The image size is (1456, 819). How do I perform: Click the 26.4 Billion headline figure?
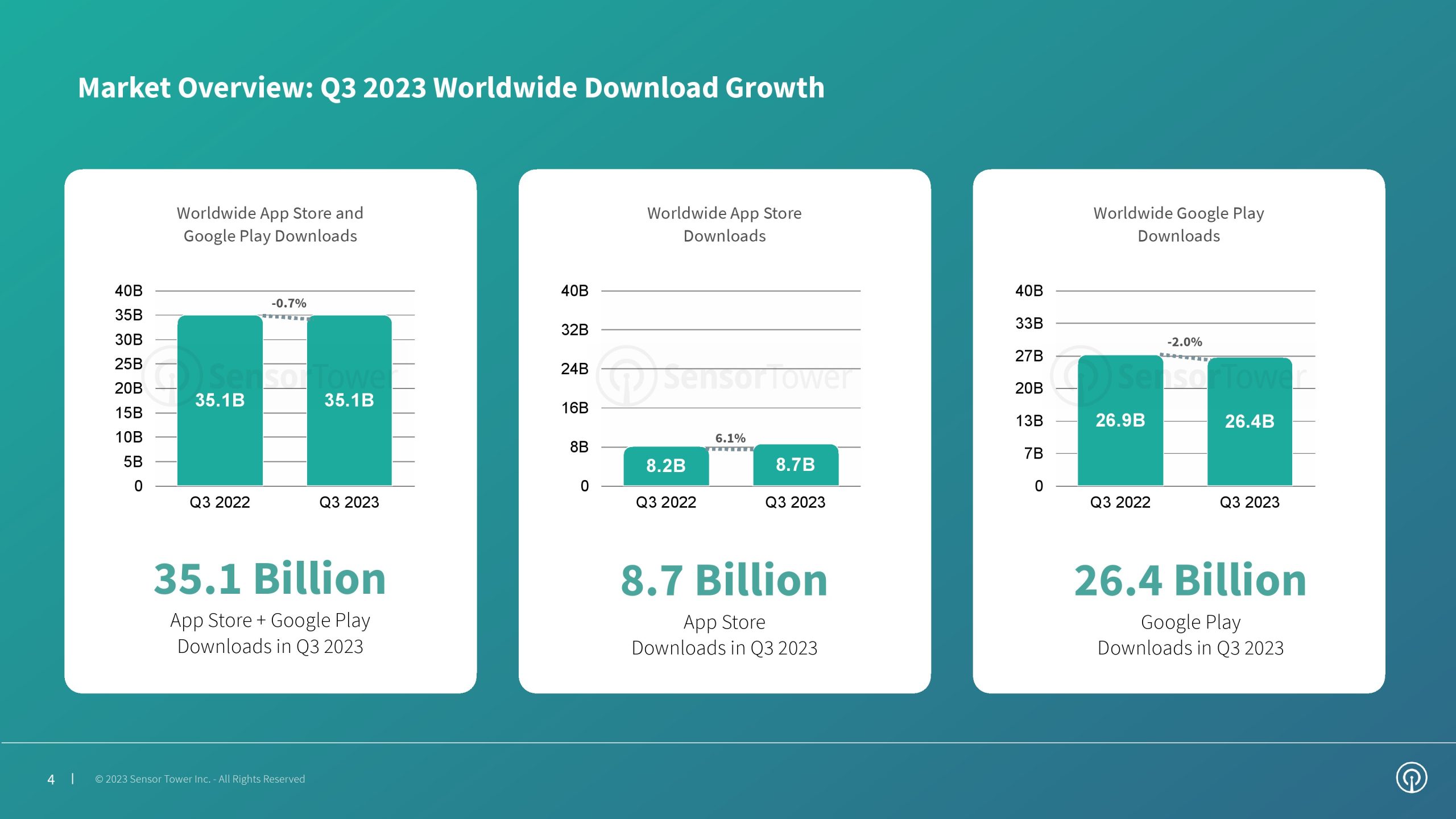[x=1190, y=581]
